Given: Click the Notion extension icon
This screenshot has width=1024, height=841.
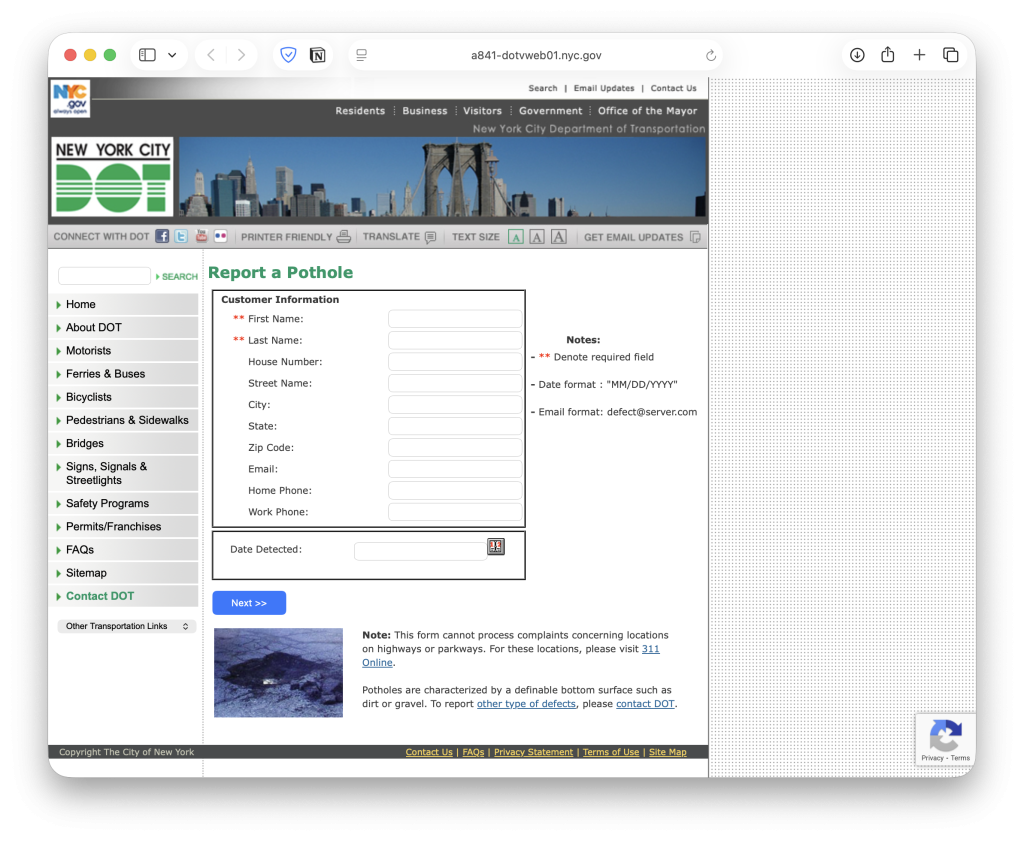Looking at the screenshot, I should click(318, 55).
